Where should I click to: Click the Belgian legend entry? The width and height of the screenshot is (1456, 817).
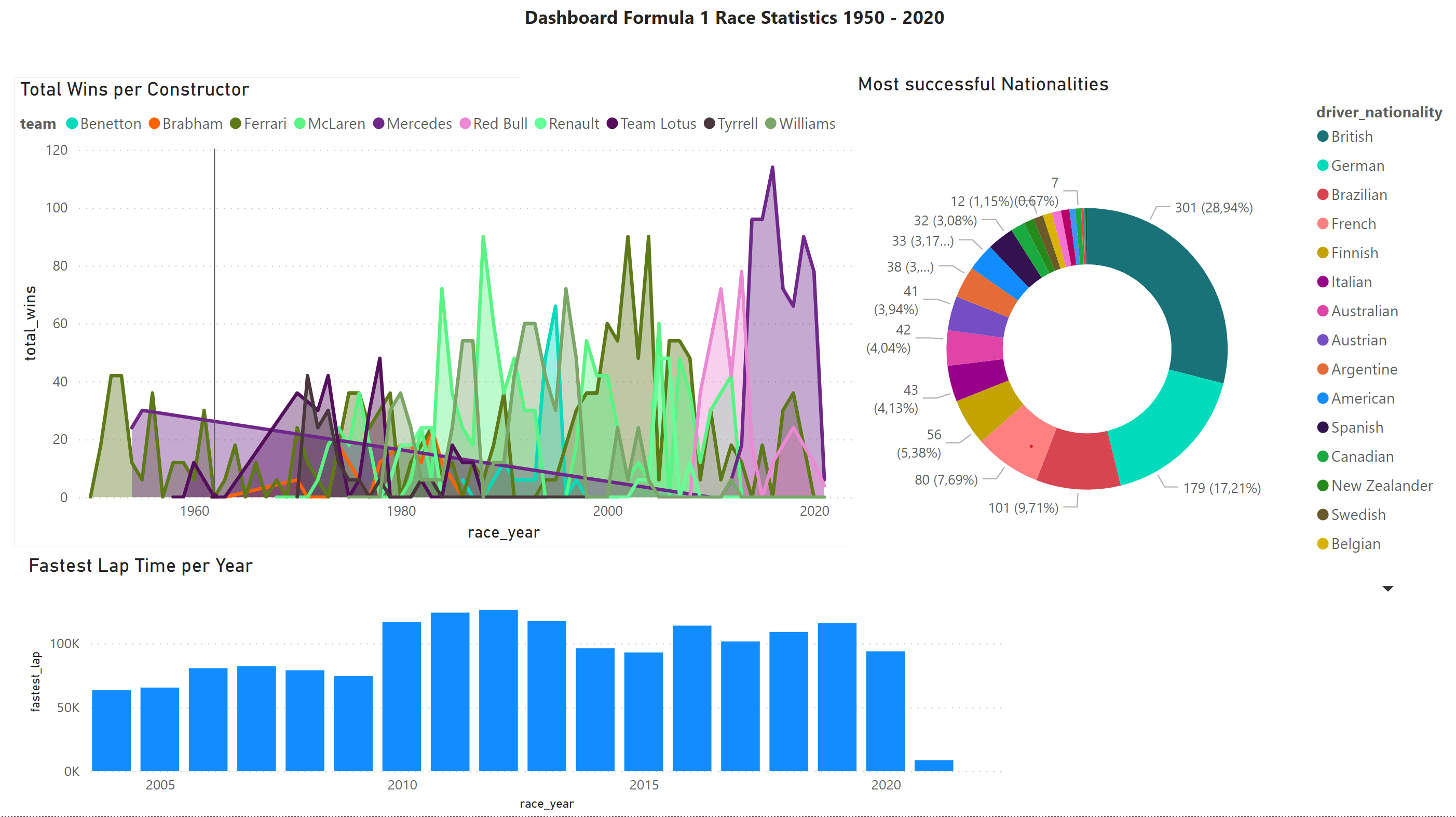click(1355, 544)
